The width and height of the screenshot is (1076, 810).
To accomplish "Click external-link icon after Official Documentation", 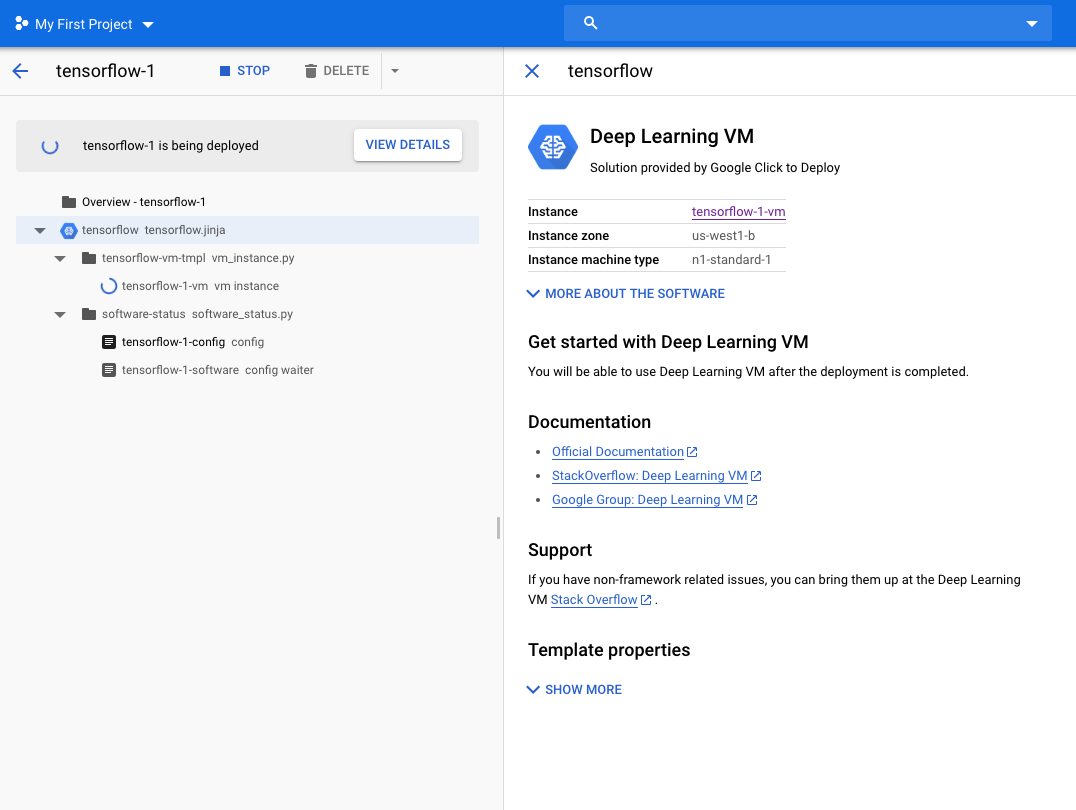I will click(x=692, y=452).
